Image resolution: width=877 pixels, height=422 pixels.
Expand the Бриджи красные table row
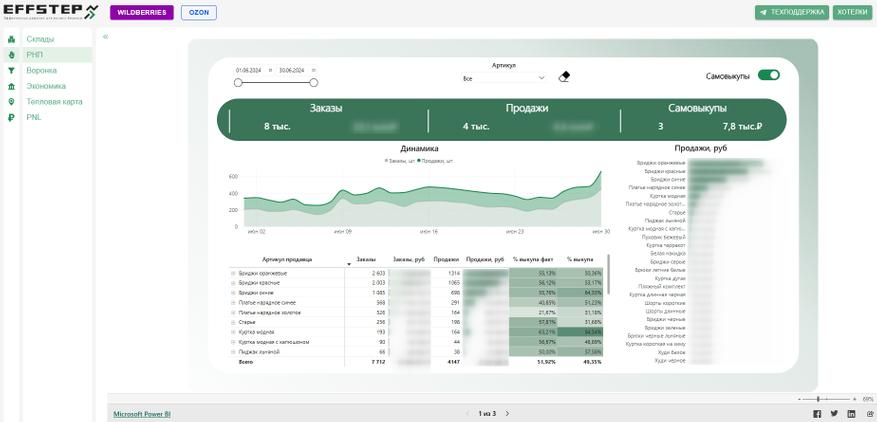[x=233, y=283]
